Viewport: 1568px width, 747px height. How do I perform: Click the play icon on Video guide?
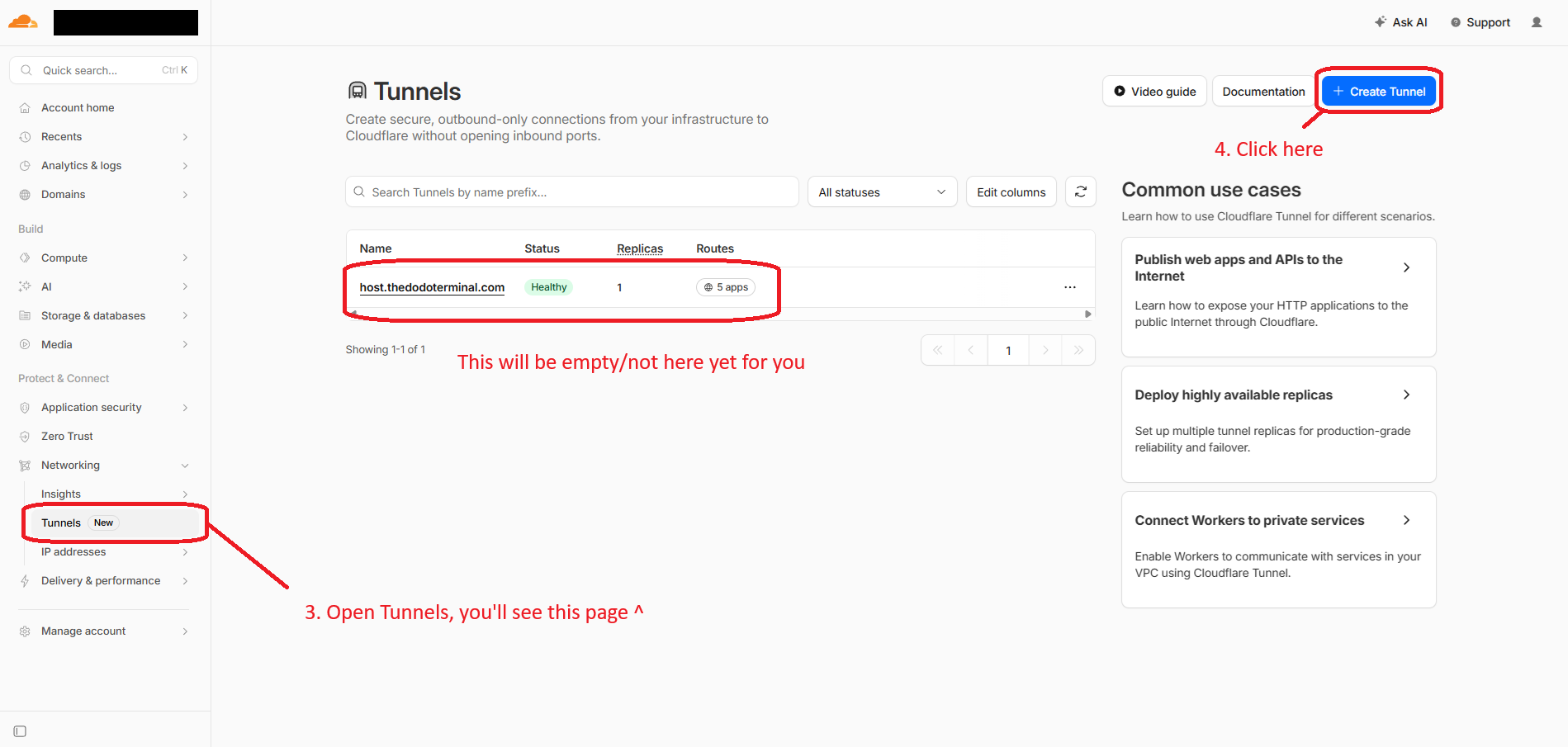[x=1120, y=91]
